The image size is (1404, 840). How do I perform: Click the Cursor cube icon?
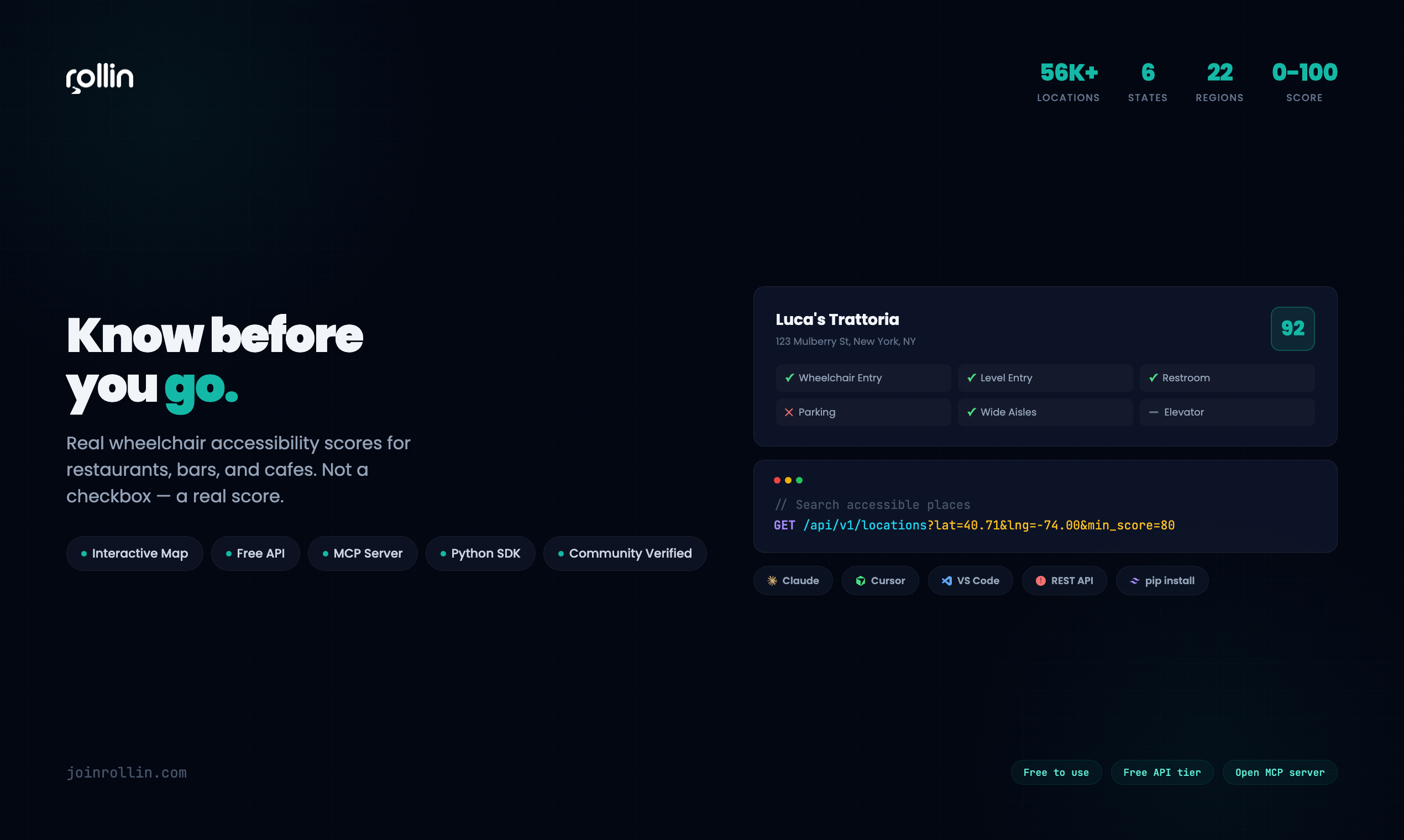pos(860,581)
